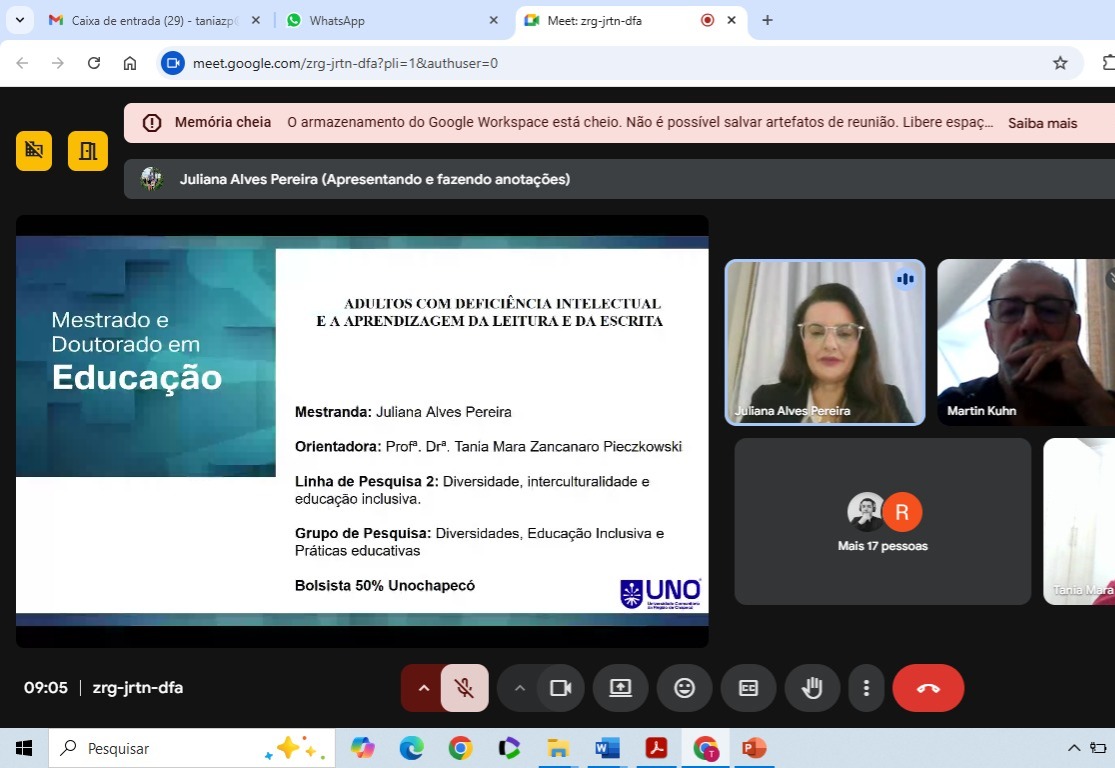The image size is (1115, 768).
Task: Select Martin Kuhn's video tile
Action: pos(1025,342)
